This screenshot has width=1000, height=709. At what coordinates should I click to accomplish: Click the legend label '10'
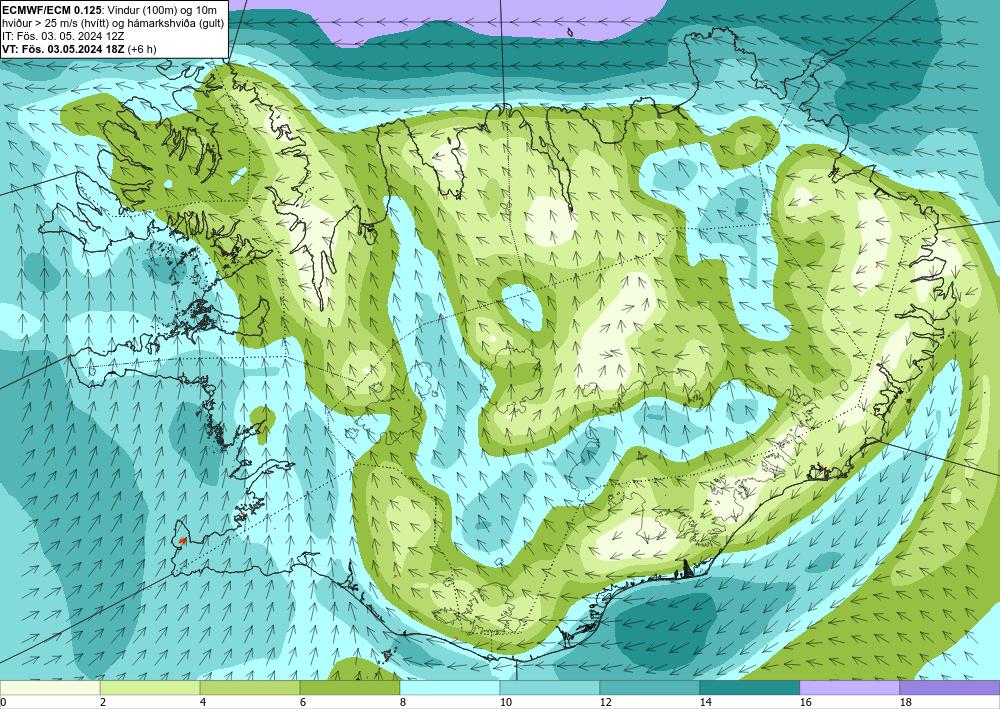tap(505, 702)
